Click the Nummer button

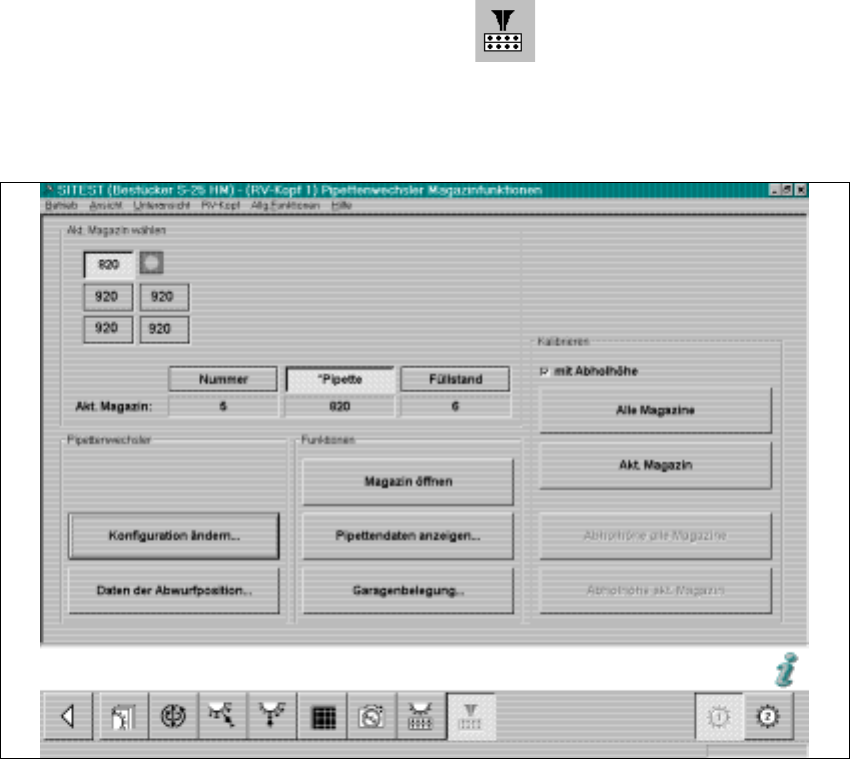(223, 379)
